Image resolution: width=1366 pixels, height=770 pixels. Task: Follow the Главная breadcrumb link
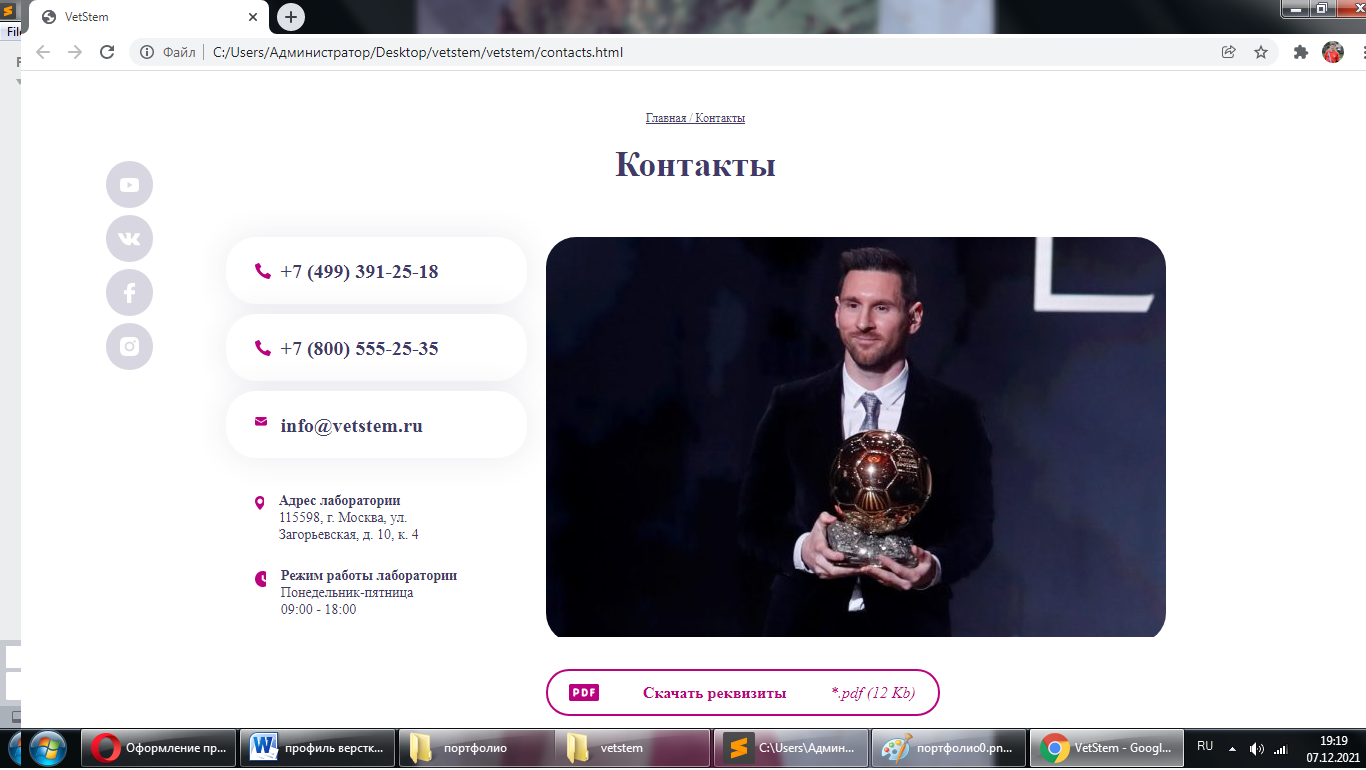(x=666, y=118)
